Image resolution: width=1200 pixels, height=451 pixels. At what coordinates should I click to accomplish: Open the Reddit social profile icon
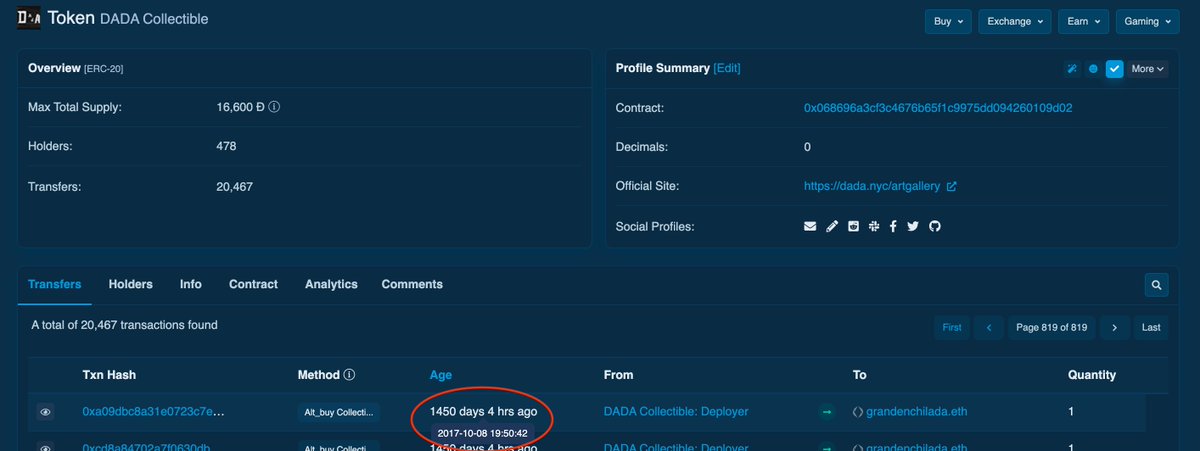[853, 227]
